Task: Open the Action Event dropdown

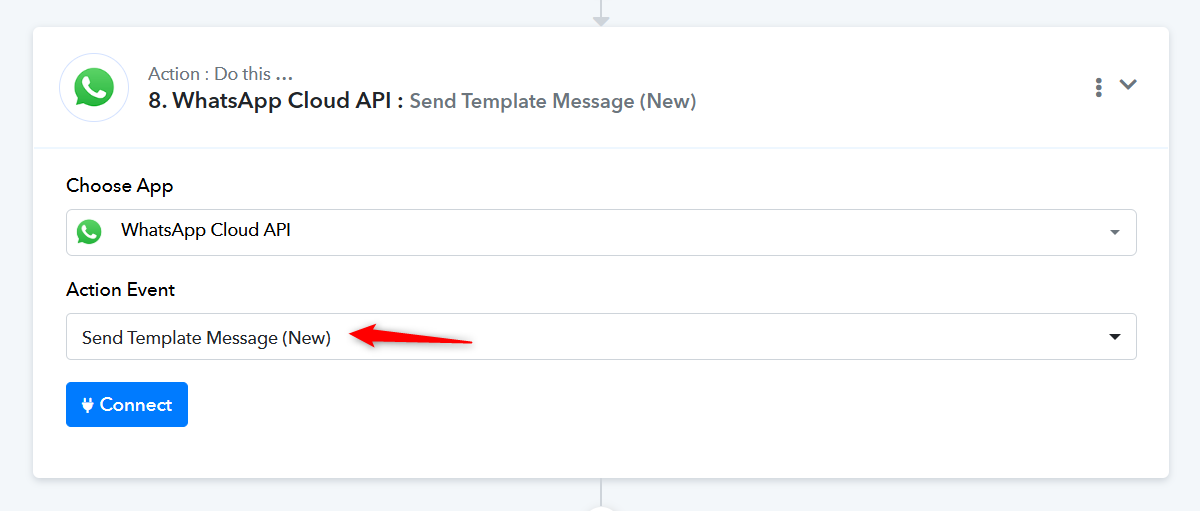Action: point(600,337)
